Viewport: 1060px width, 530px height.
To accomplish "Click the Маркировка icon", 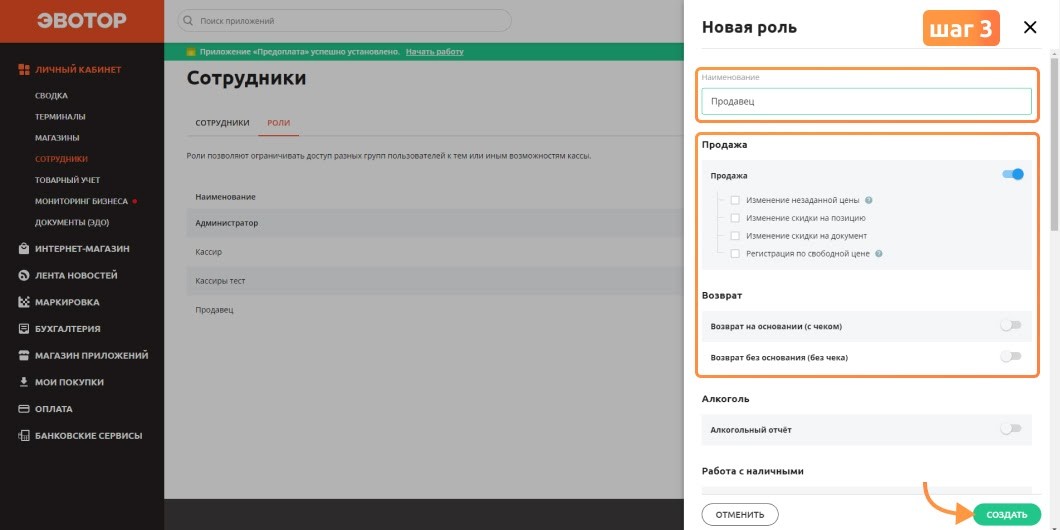I will (x=24, y=302).
